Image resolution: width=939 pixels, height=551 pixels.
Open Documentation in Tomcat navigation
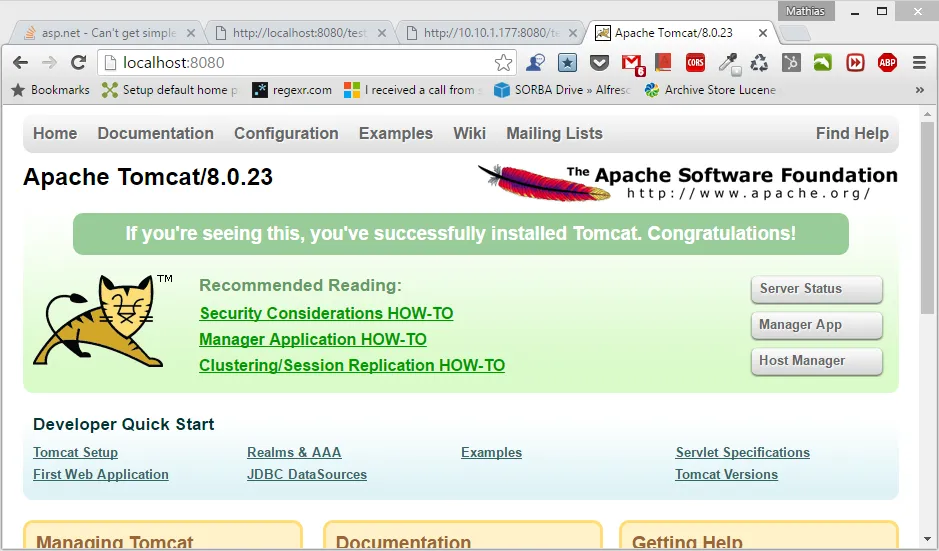tap(156, 134)
